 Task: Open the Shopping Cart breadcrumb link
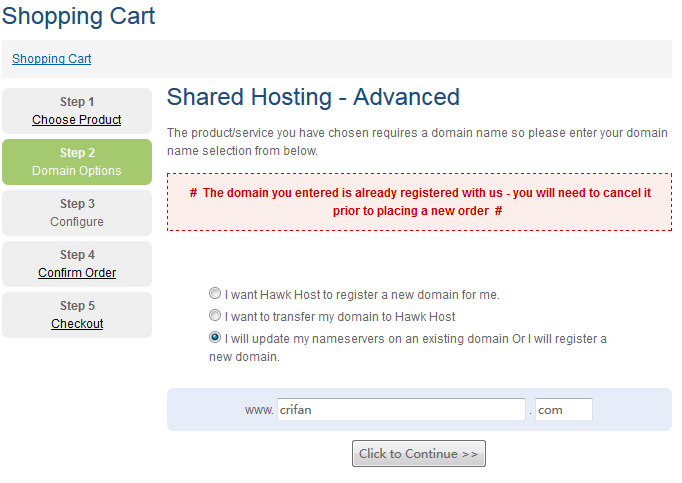51,59
